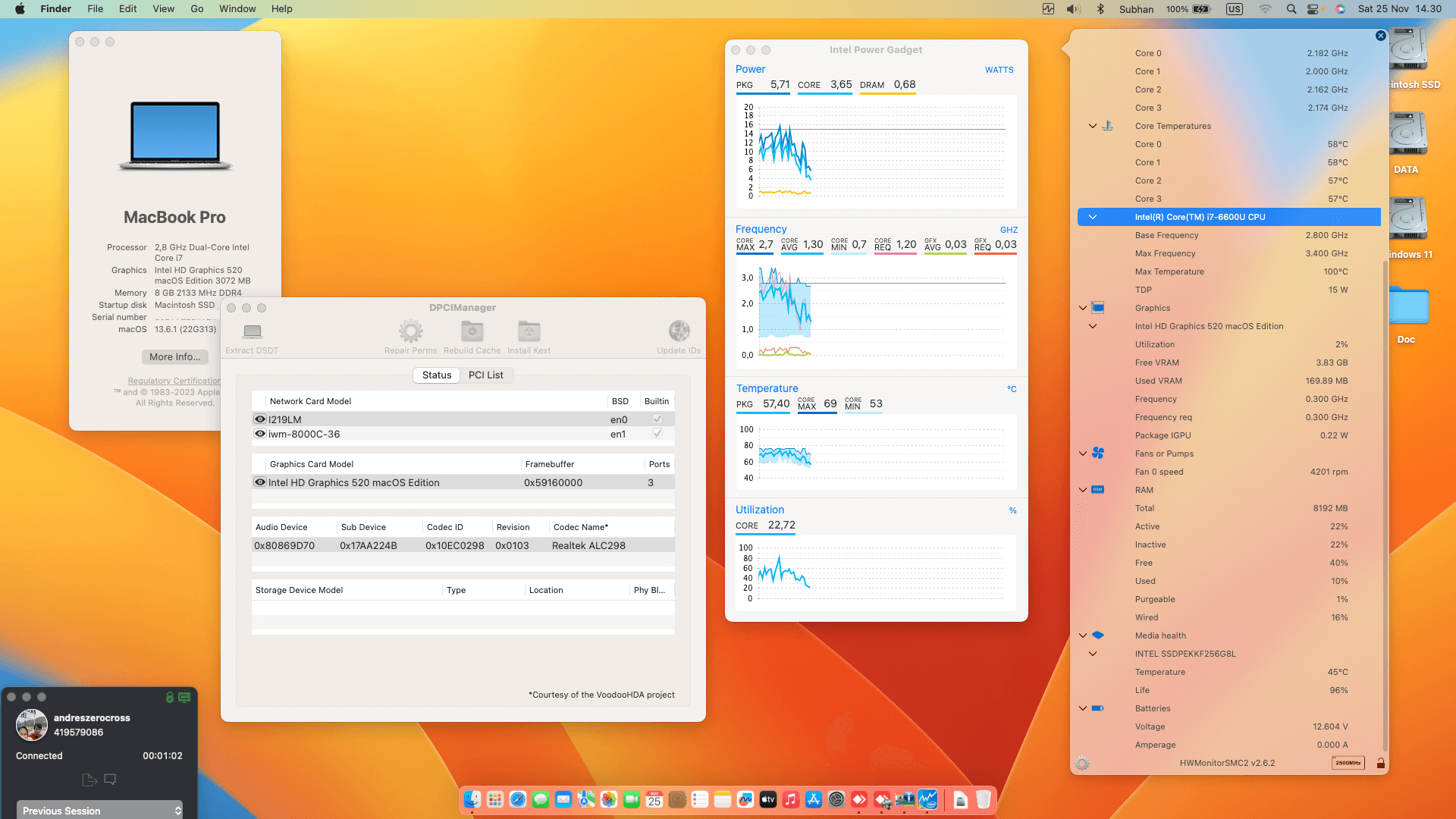Open Trash in the Dock
This screenshot has height=819, width=1456.
tap(983, 799)
